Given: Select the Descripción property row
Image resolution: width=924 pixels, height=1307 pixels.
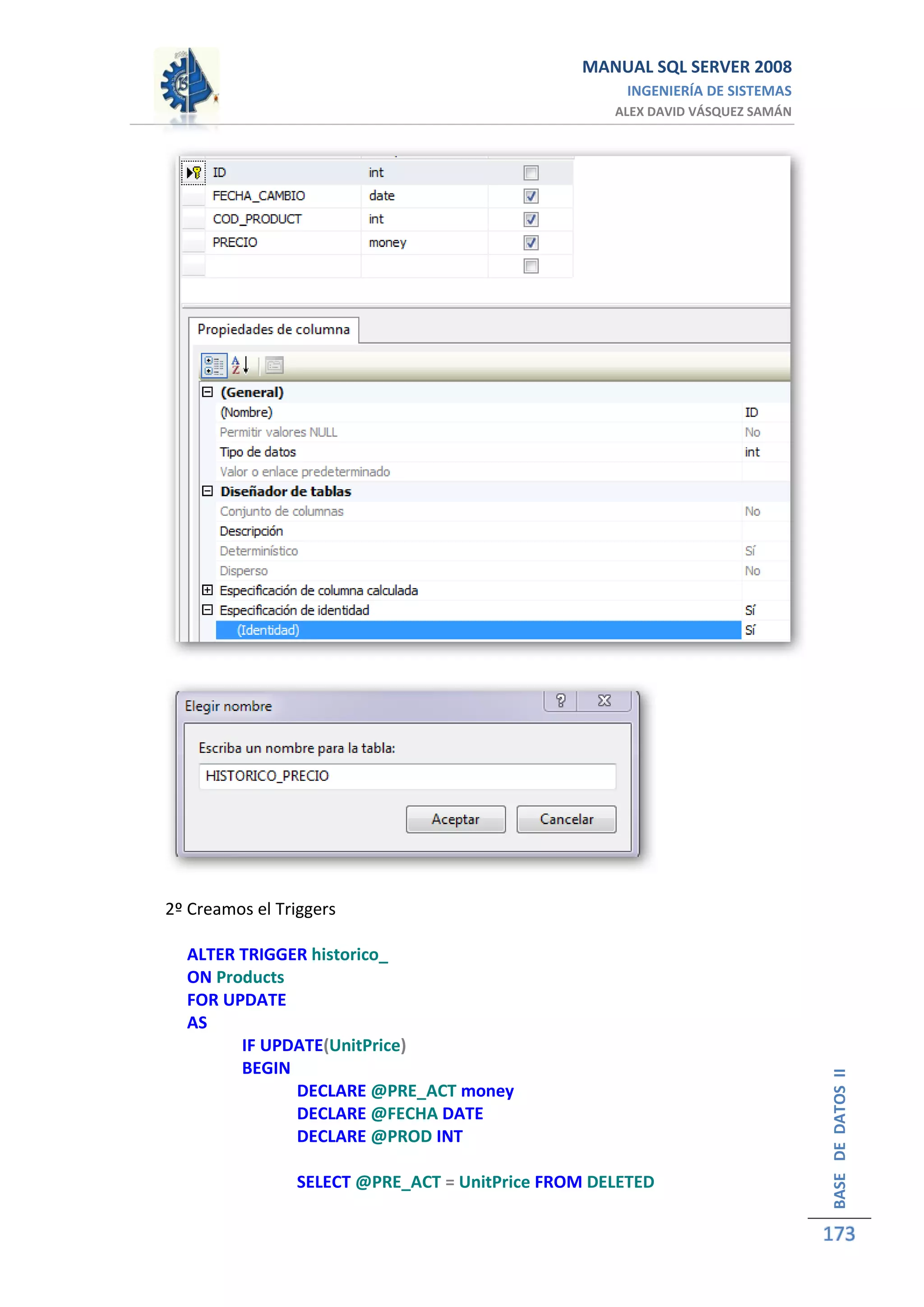Looking at the screenshot, I should pyautogui.click(x=503, y=531).
